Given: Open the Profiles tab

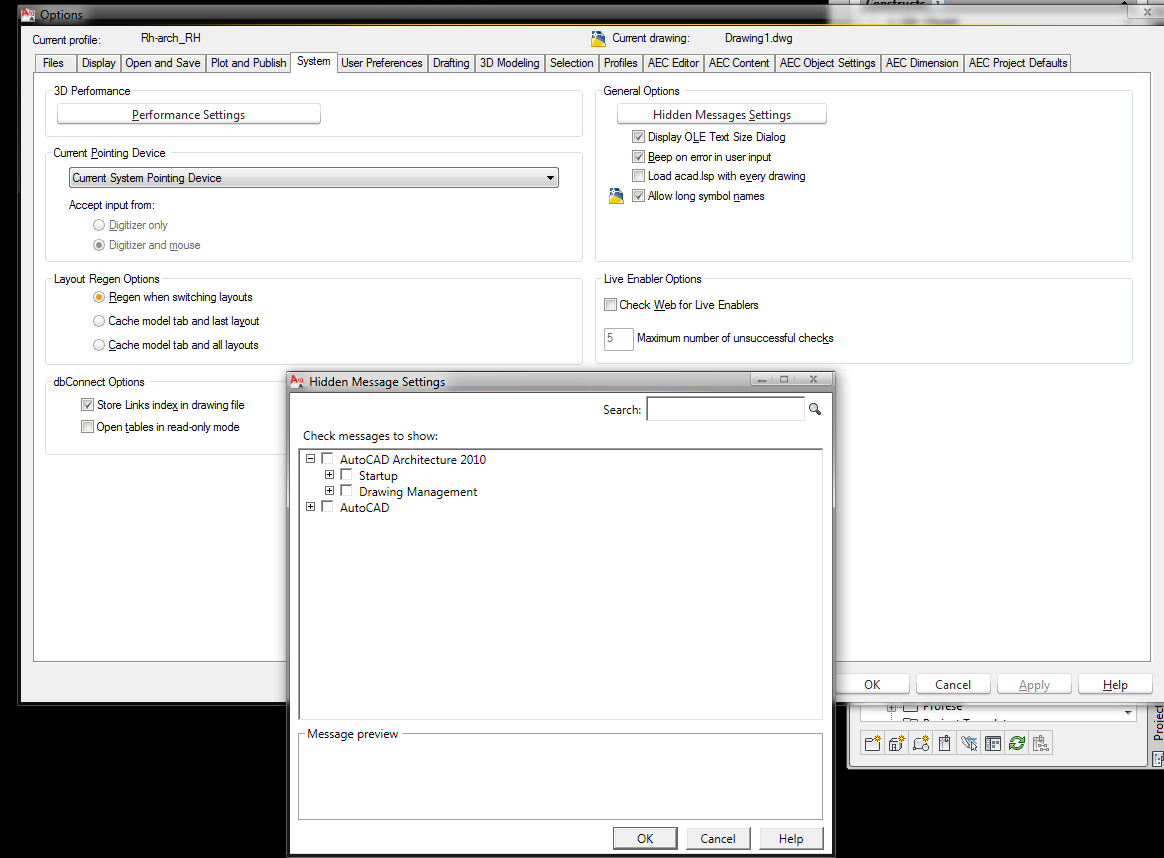Looking at the screenshot, I should pos(621,63).
